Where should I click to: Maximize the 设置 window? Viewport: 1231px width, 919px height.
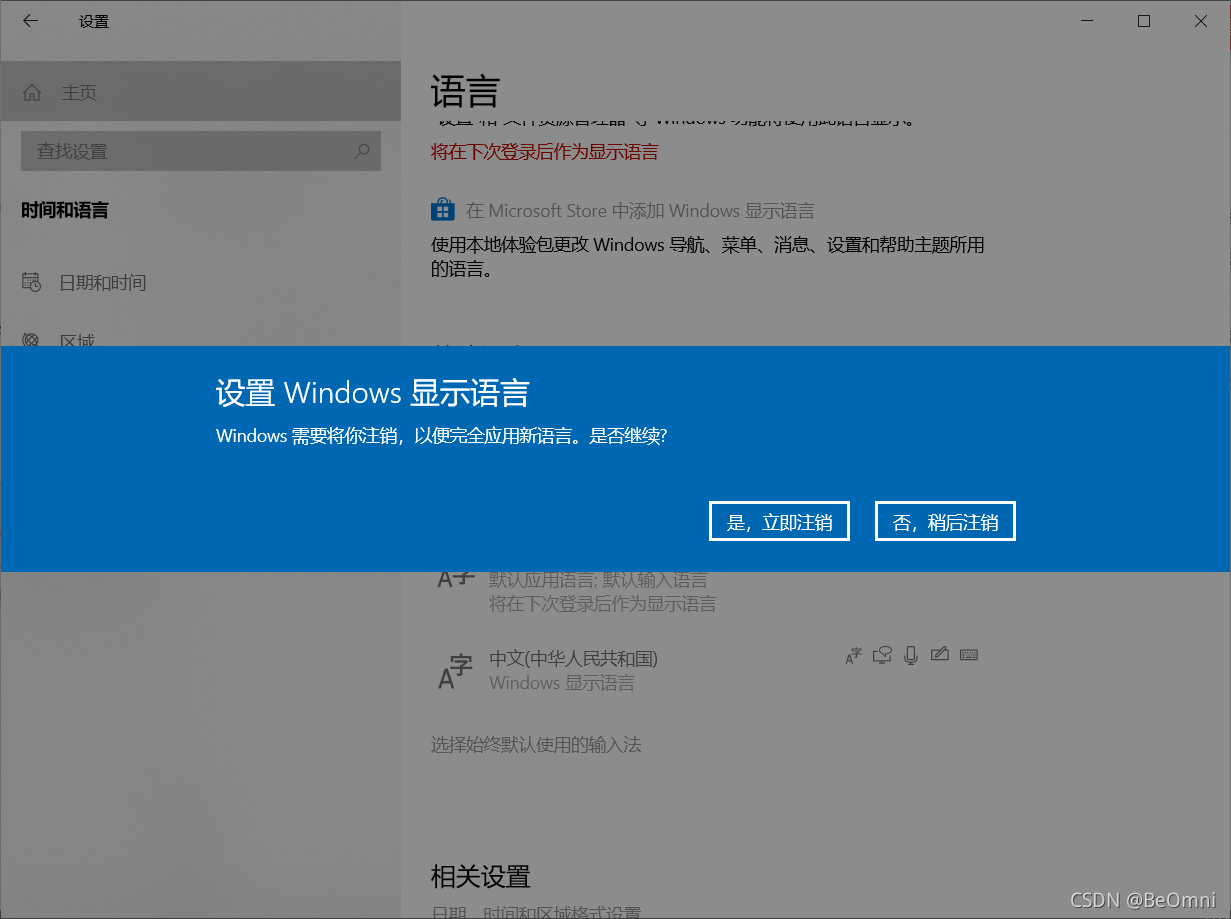(1144, 21)
